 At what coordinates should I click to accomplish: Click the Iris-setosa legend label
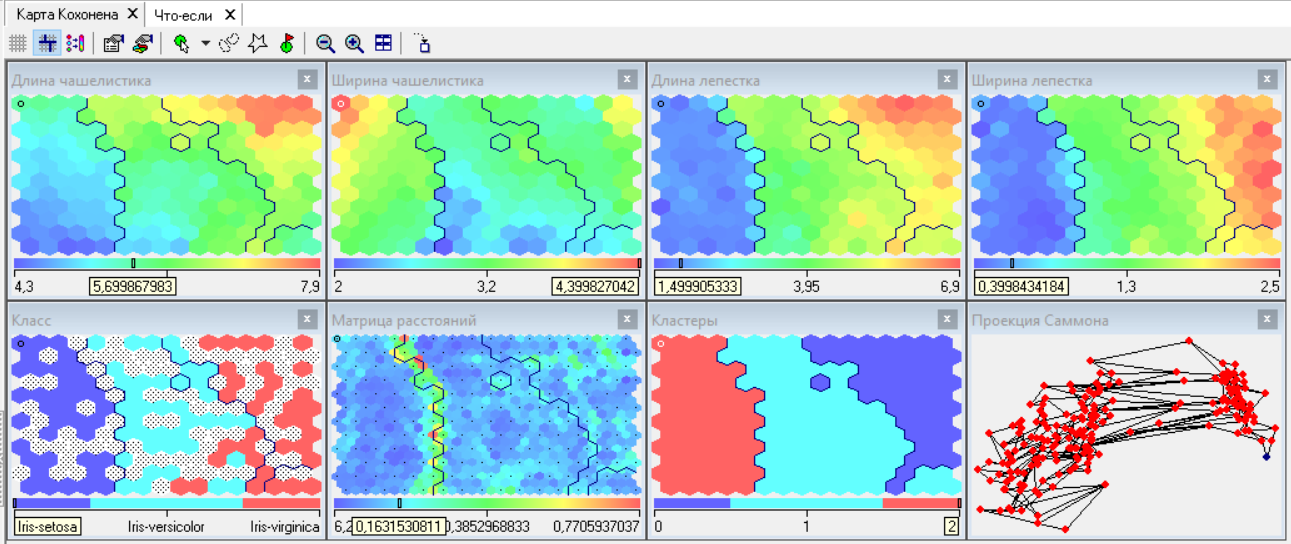48,526
